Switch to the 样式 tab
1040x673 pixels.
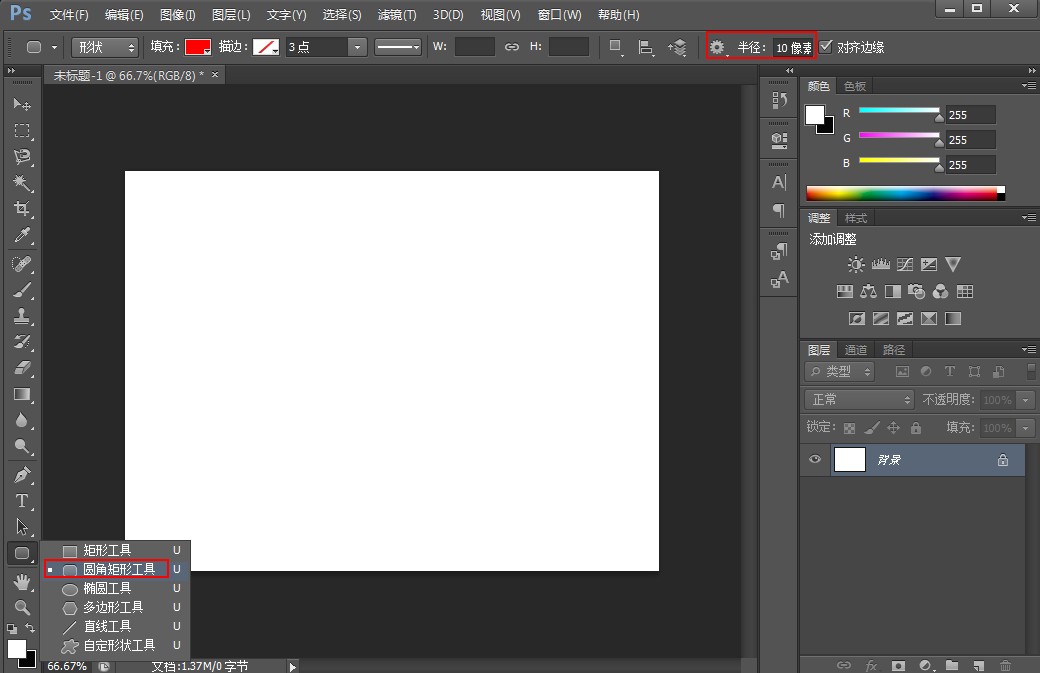tap(856, 218)
